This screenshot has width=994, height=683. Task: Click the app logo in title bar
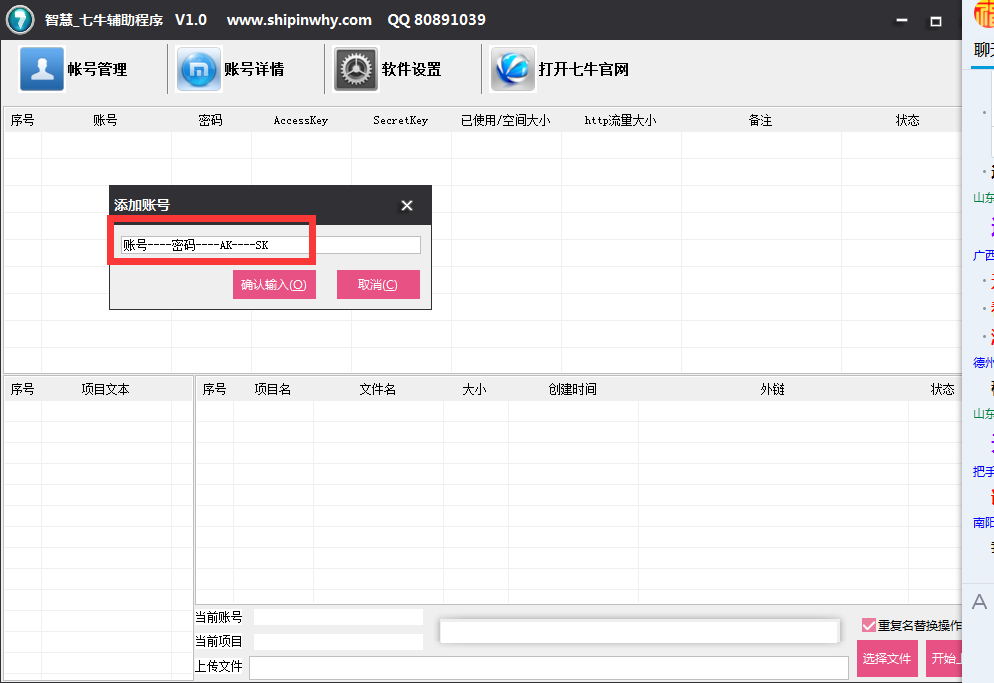[20, 20]
